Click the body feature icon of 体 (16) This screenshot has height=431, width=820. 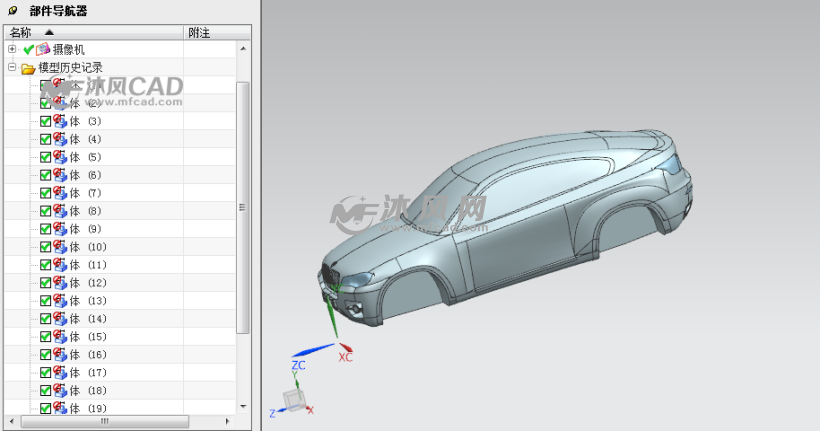point(60,355)
